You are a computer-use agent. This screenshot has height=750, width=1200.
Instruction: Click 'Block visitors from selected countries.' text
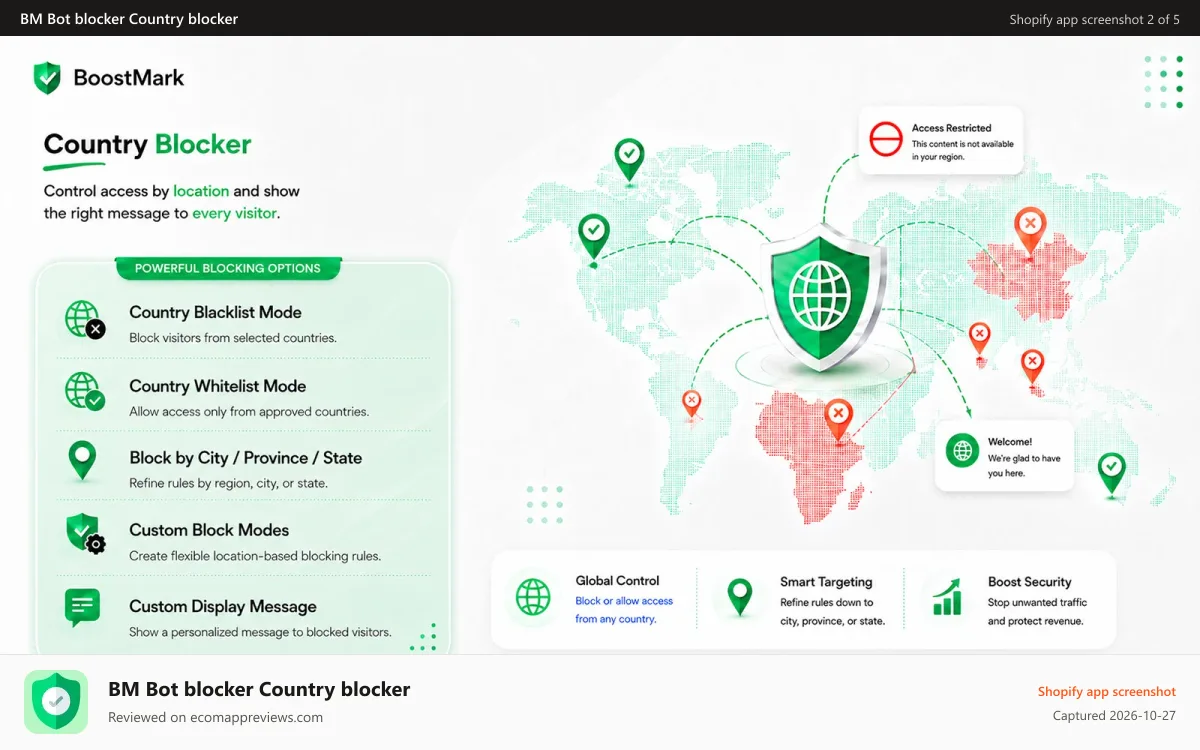pos(233,338)
